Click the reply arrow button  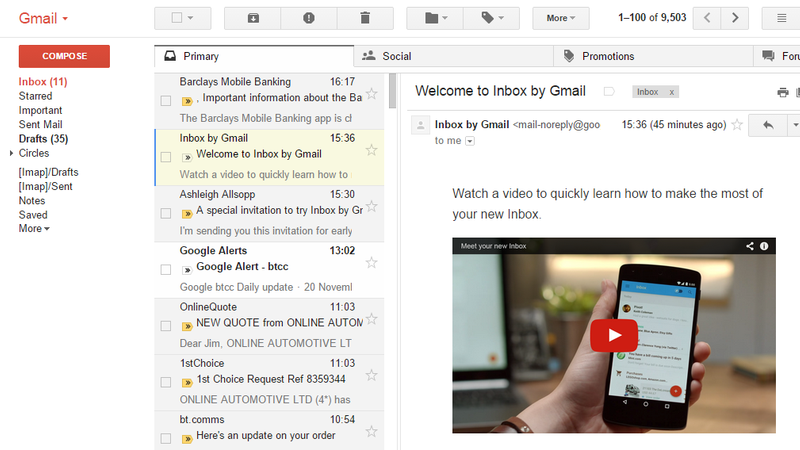coord(768,125)
